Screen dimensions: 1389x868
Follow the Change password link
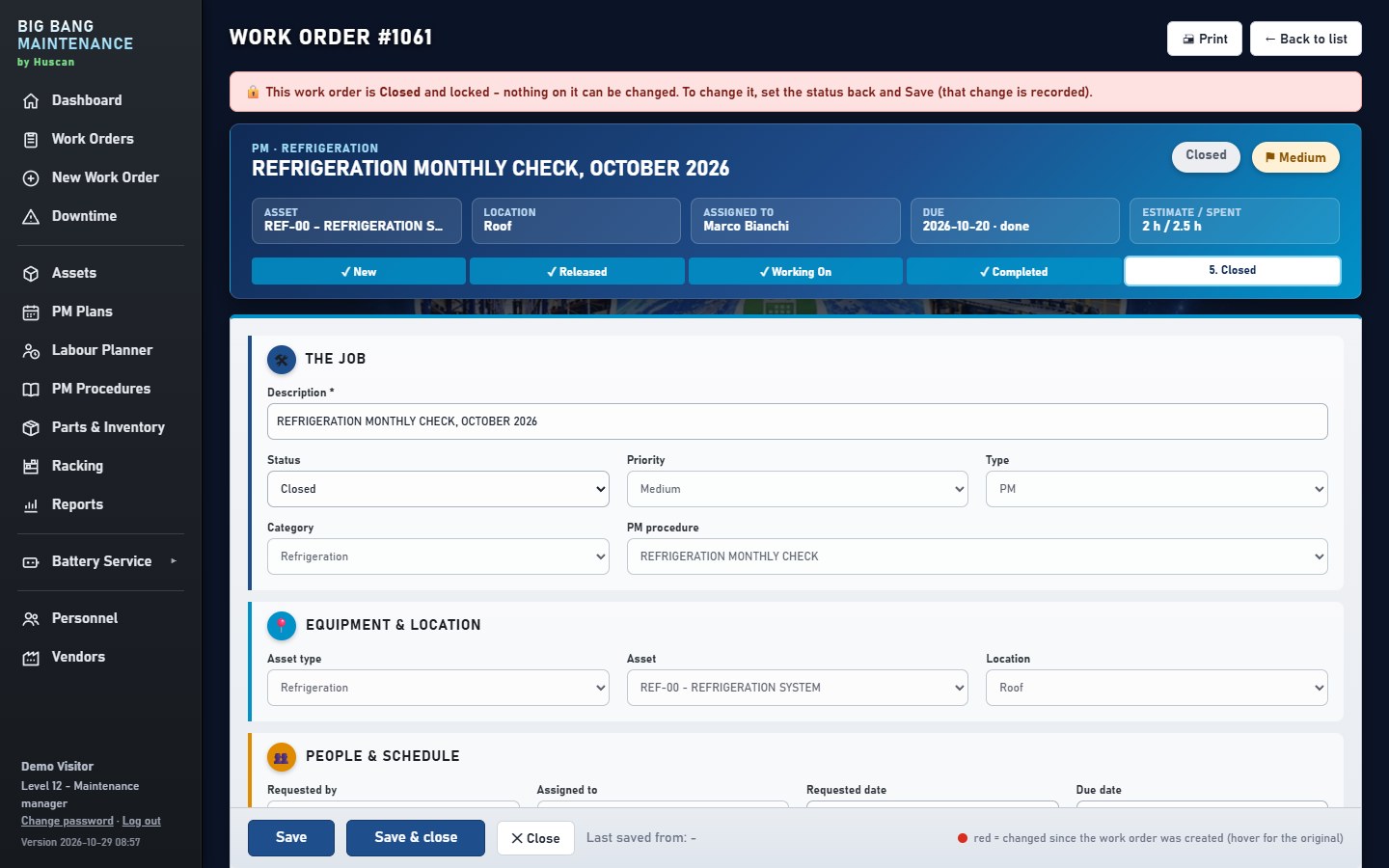(x=68, y=821)
